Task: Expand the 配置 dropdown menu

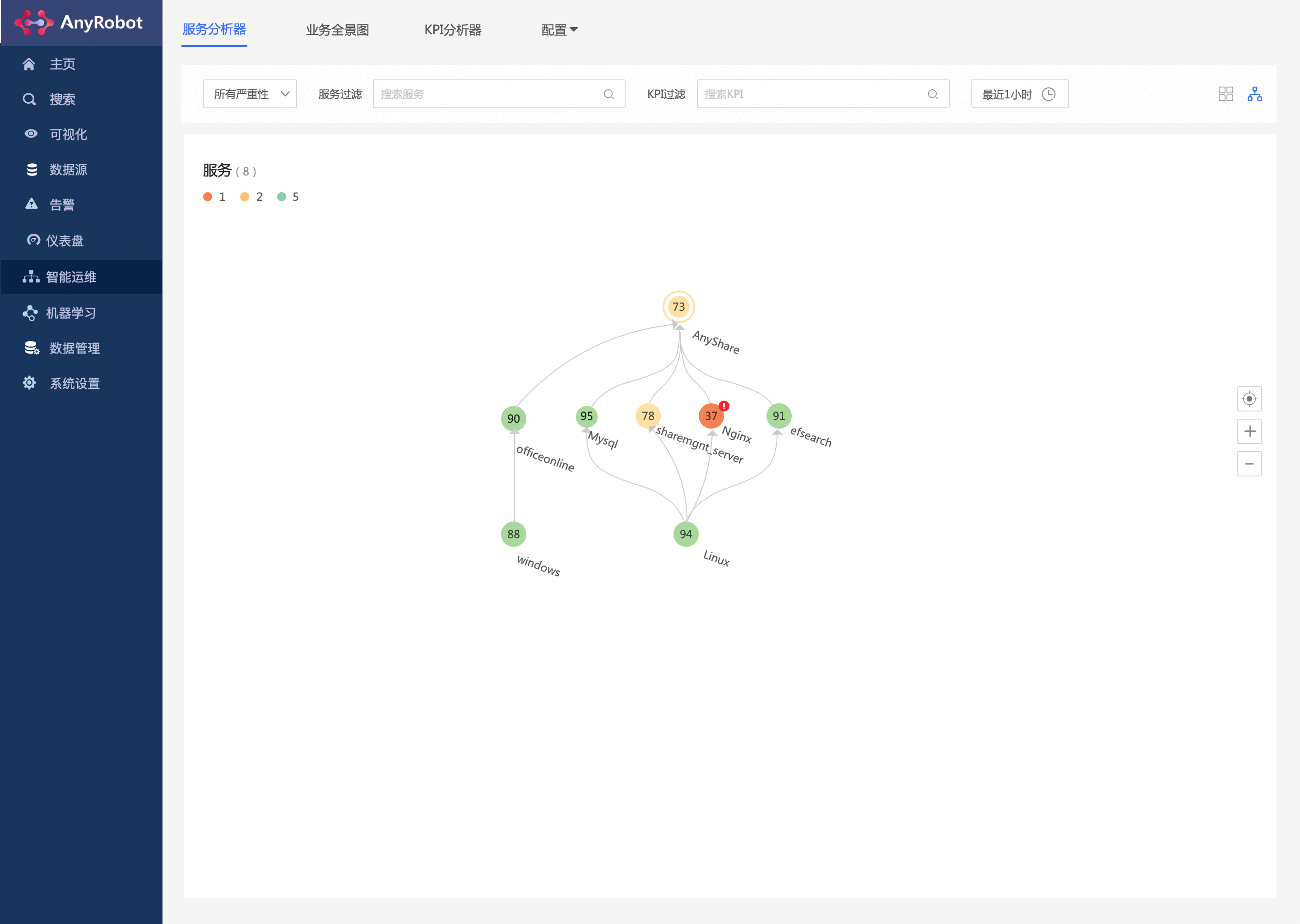Action: coord(559,30)
